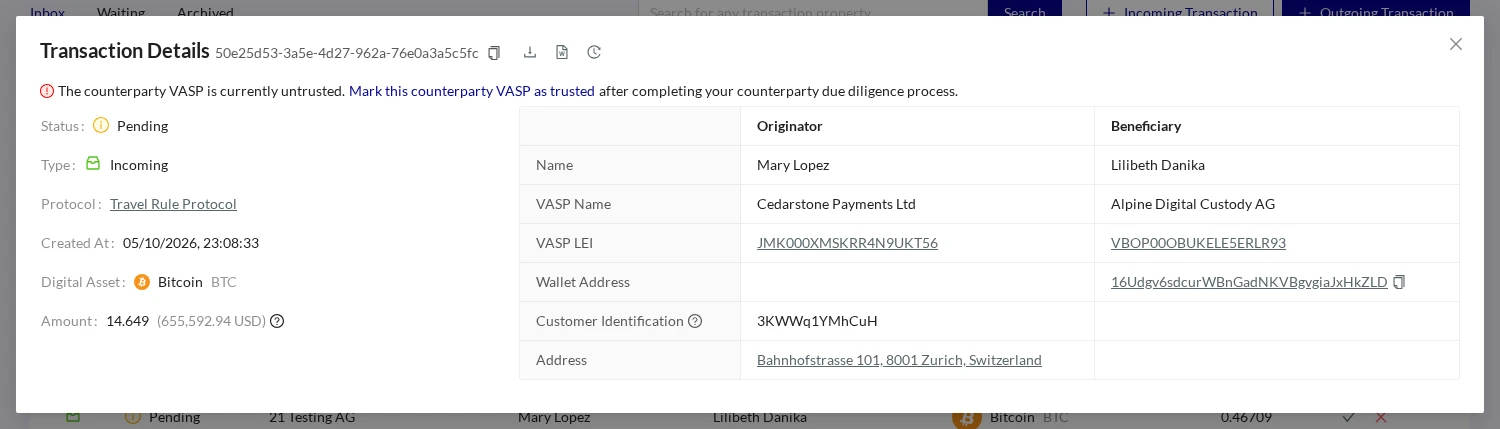The image size is (1500, 429).
Task: Click the (655,592.94 USD) value
Action: pos(211,321)
